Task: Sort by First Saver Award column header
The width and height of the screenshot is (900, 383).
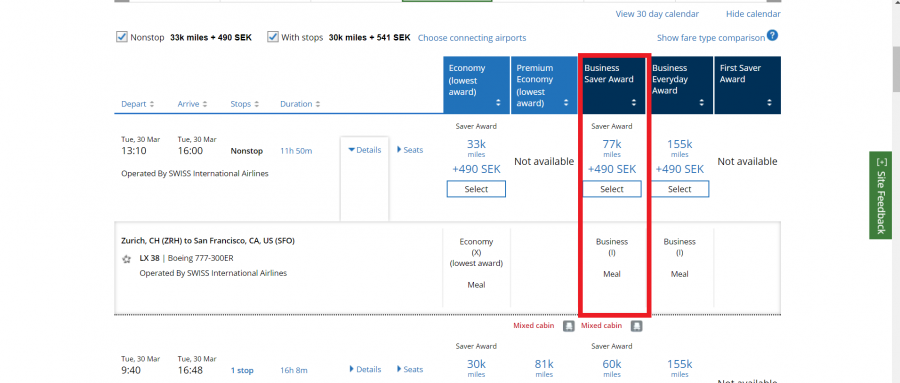Action: pyautogui.click(x=747, y=85)
